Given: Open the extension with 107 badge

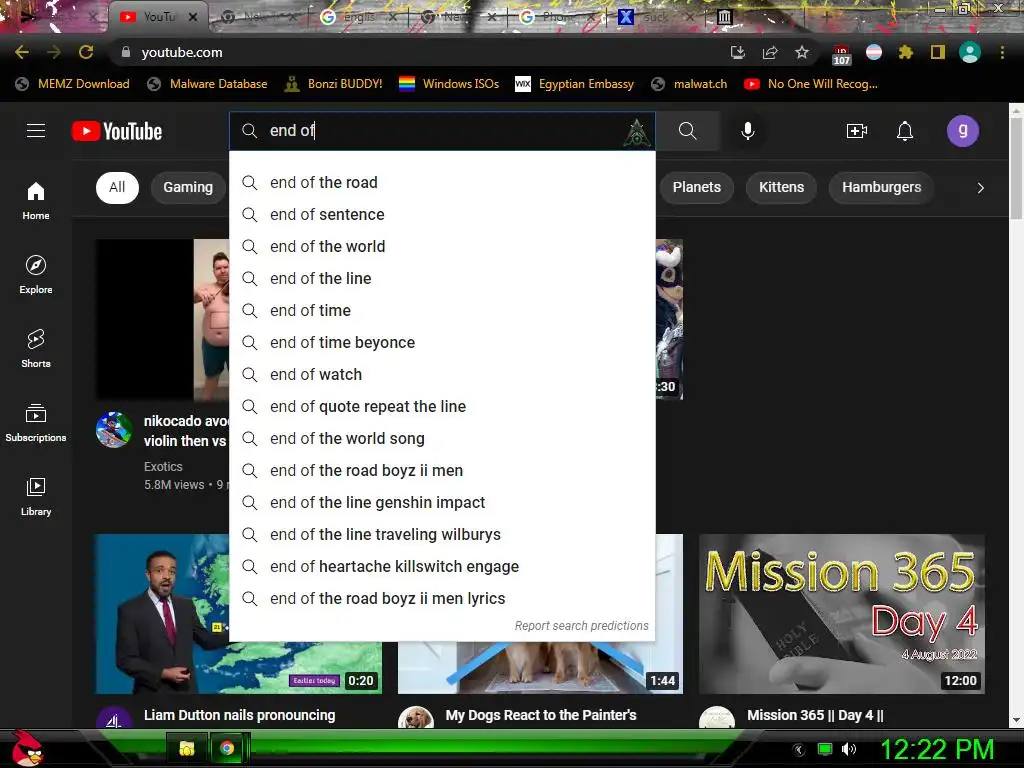Looking at the screenshot, I should pos(841,55).
